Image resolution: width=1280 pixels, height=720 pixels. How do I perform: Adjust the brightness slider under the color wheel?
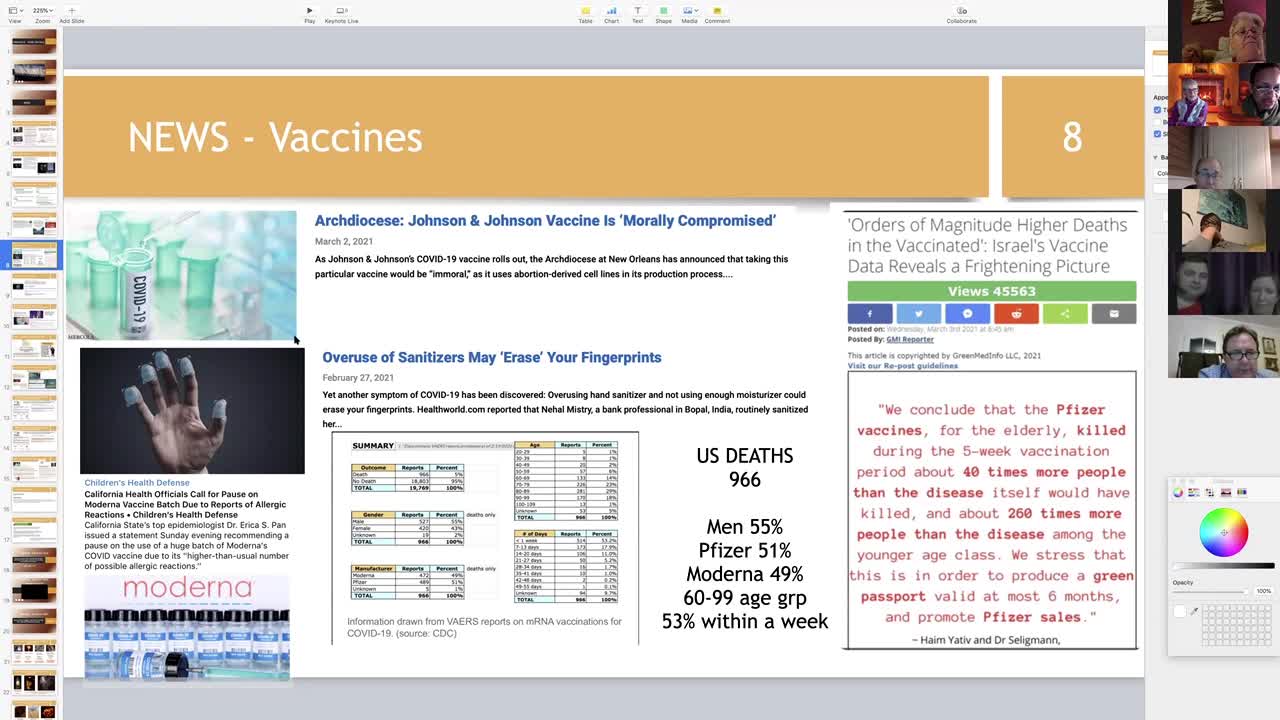[1224, 567]
